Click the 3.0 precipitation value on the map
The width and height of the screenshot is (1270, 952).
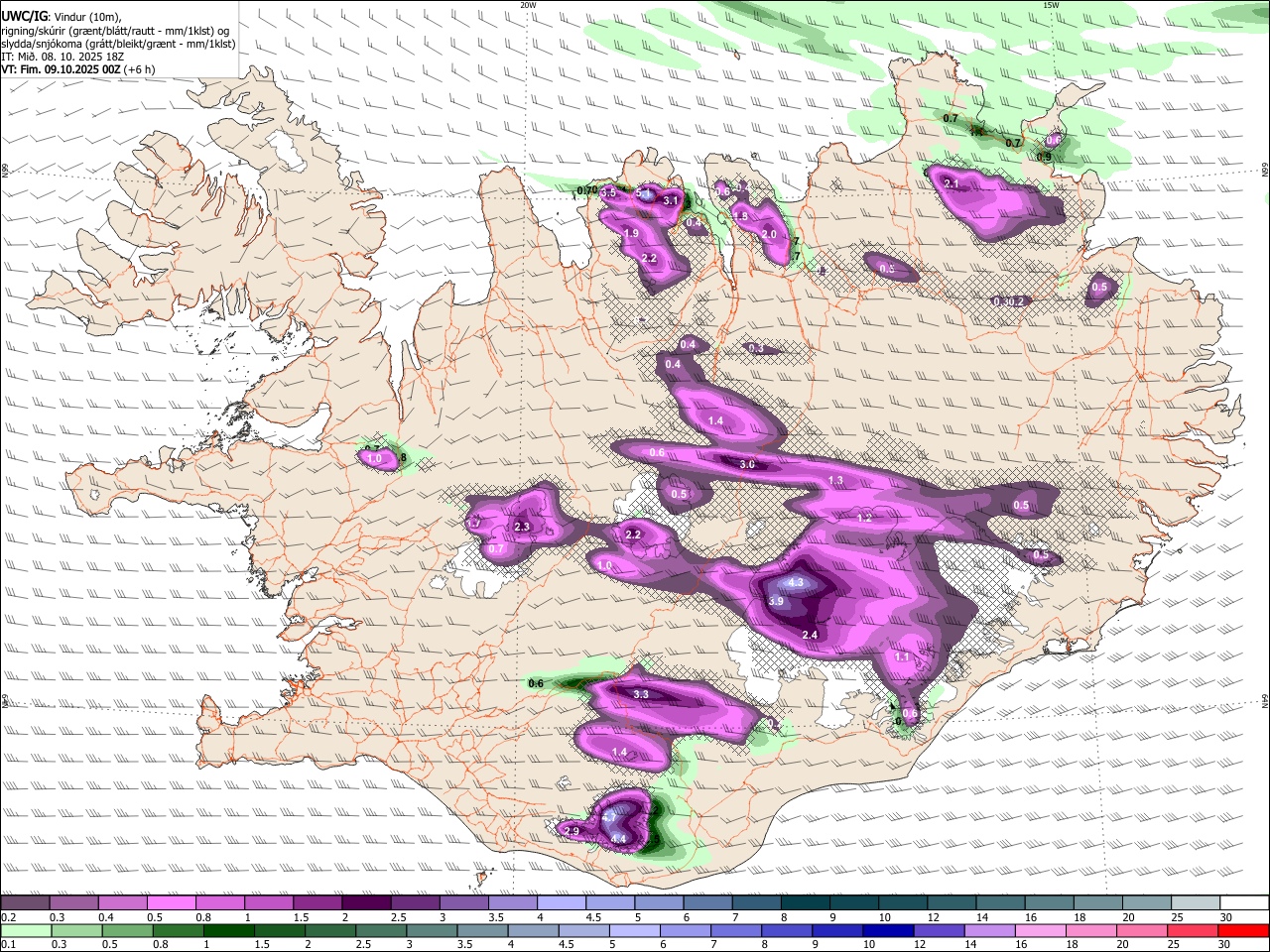click(748, 464)
